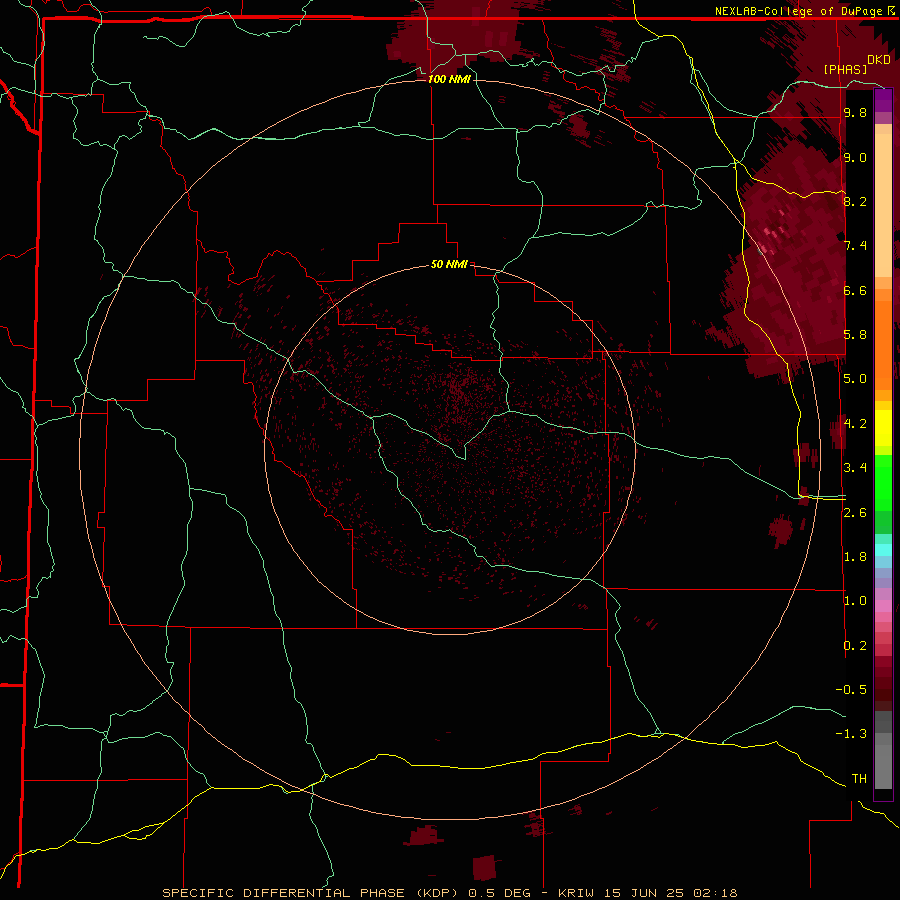Click the 8.2 value on color scale
This screenshot has width=900, height=900.
point(855,201)
